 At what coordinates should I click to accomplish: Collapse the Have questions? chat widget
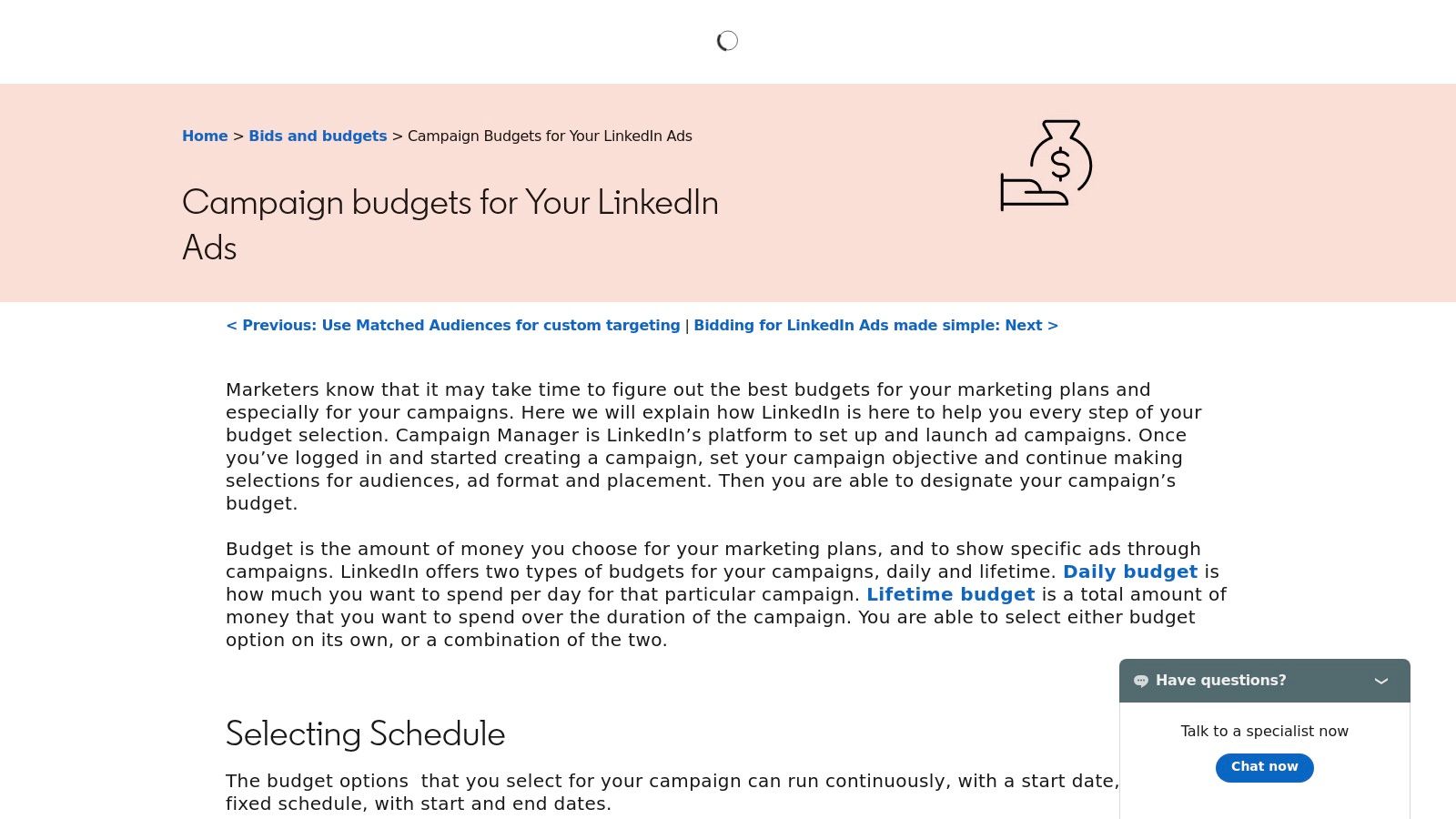[1381, 681]
